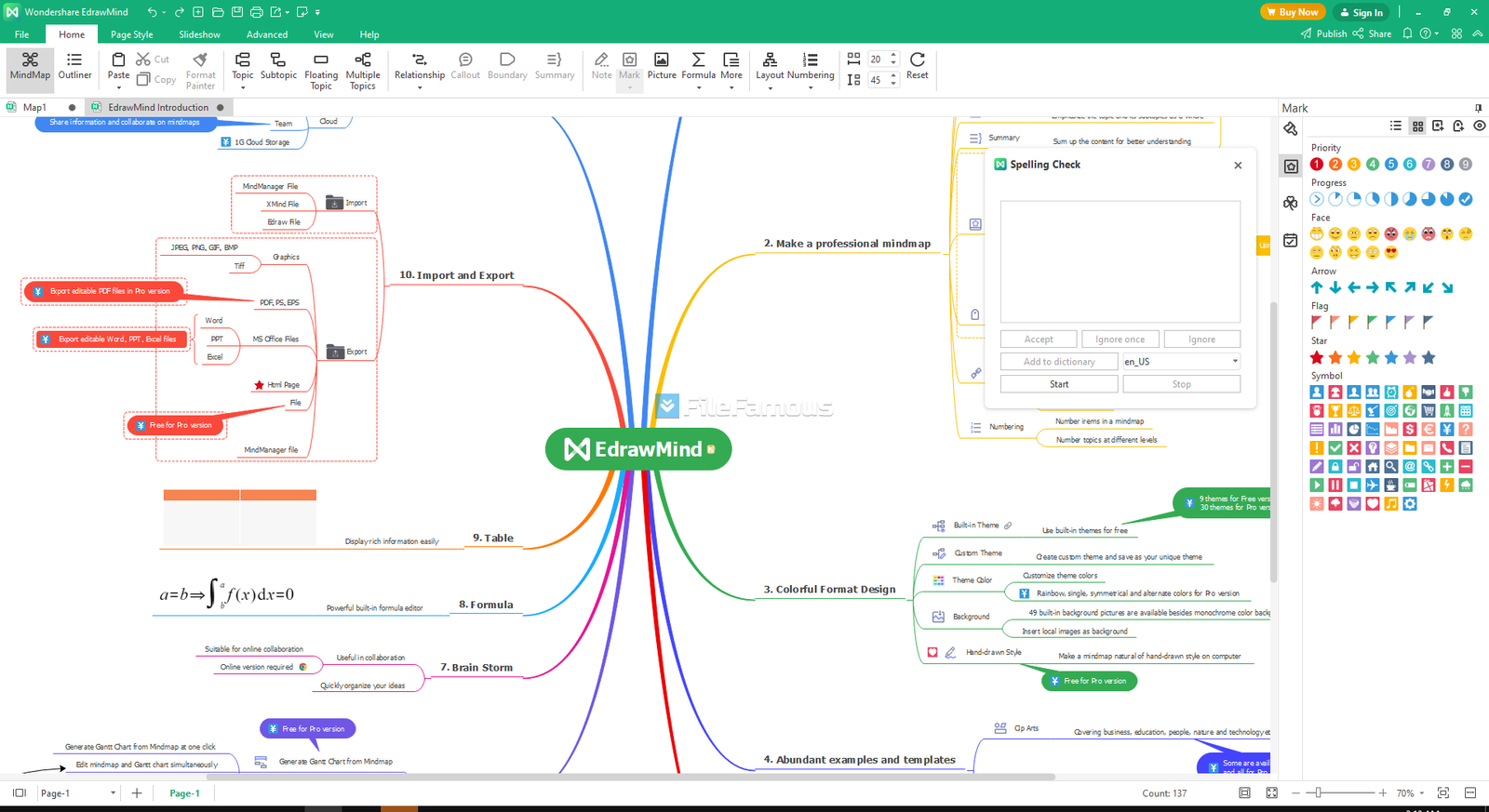Open the Format brush side panel icon
Image resolution: width=1489 pixels, height=812 pixels.
(1291, 128)
